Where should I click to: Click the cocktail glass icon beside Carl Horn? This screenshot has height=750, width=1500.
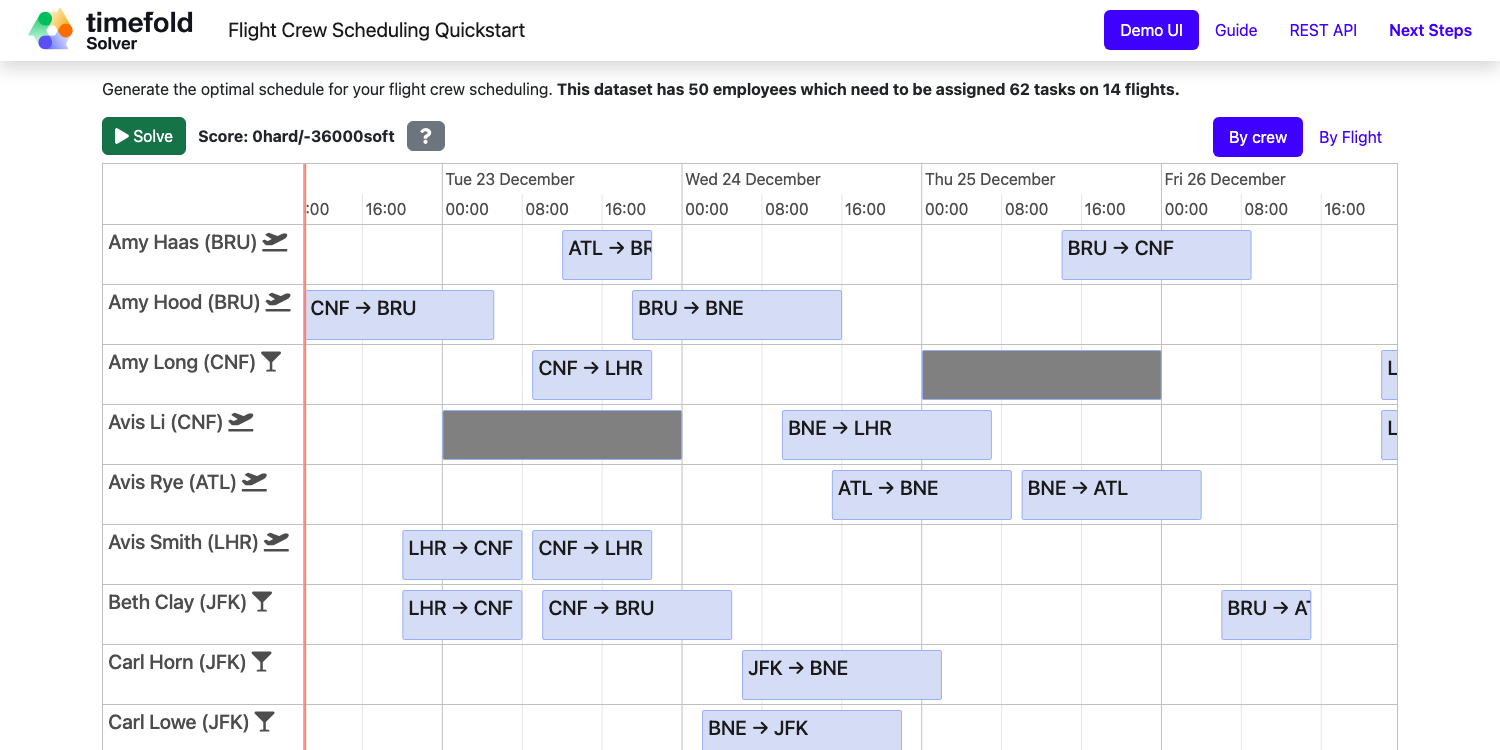261,662
